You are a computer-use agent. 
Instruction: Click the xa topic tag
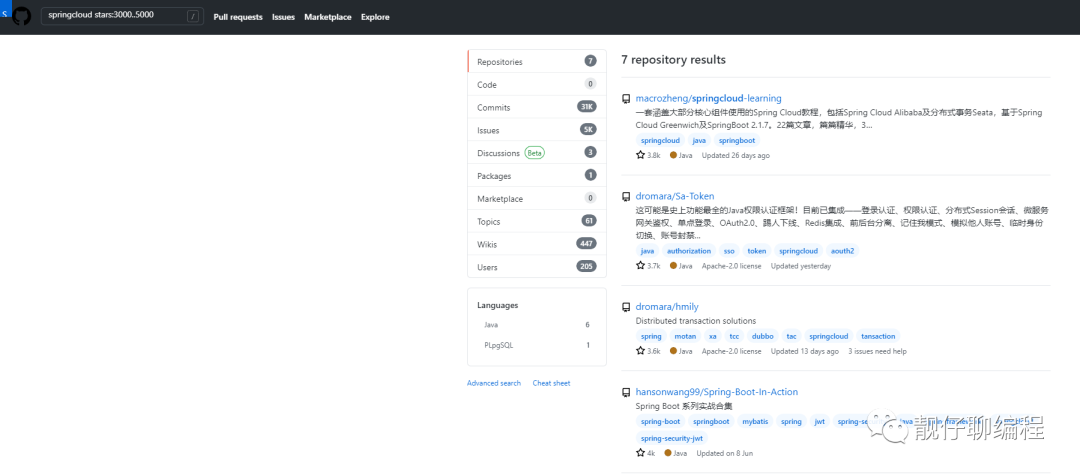713,336
